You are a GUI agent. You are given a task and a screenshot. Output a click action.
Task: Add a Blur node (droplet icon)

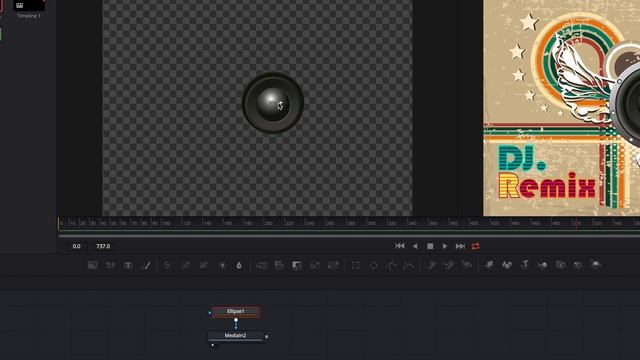(x=239, y=265)
